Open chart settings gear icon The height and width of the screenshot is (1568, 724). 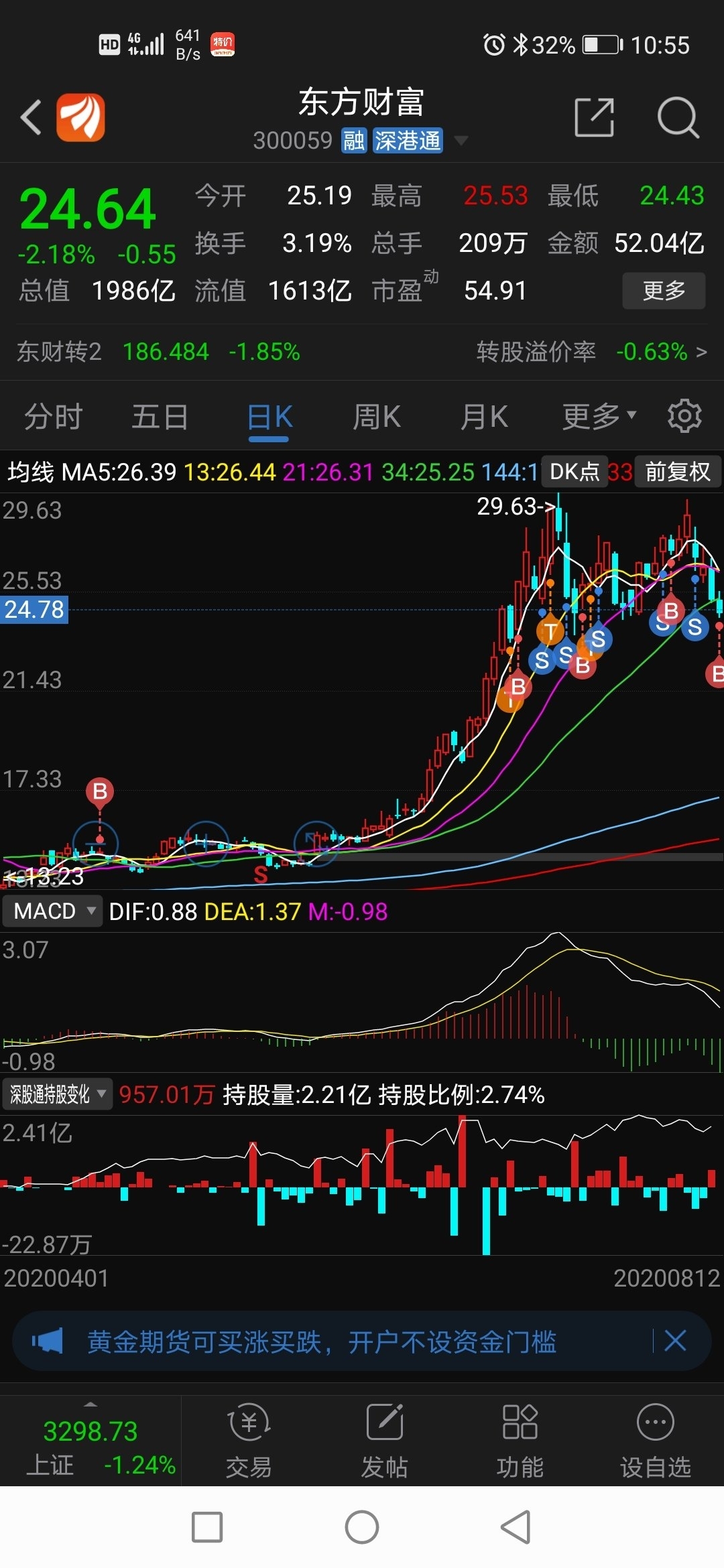point(684,416)
